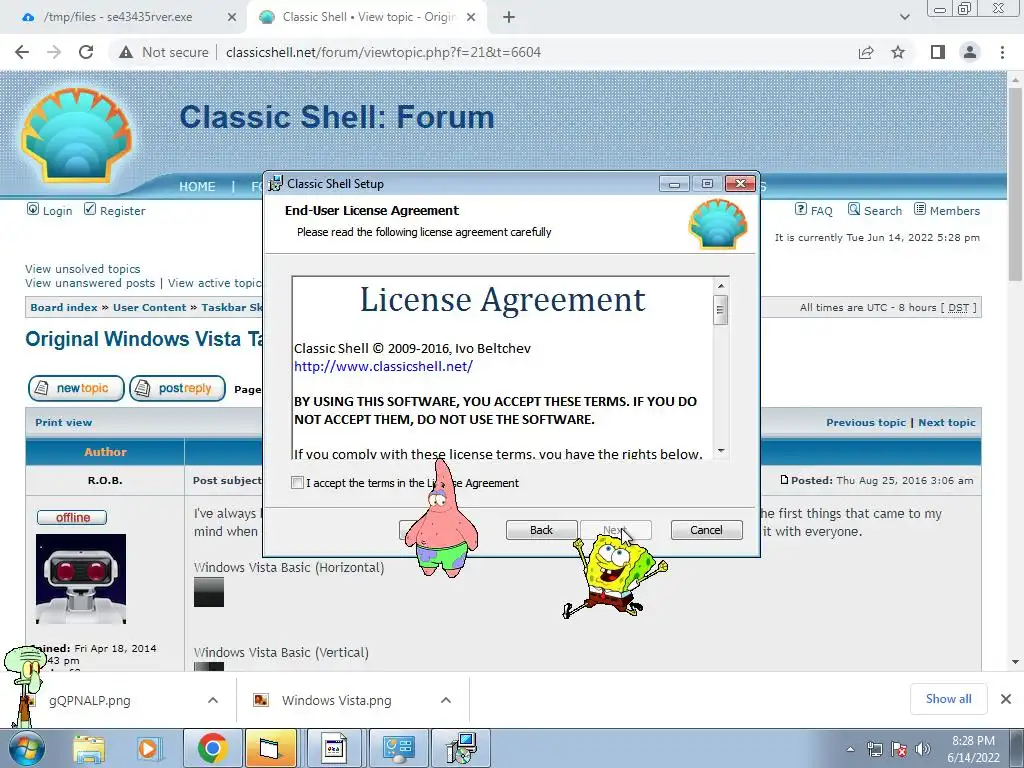Click the Classic Shell forum logo
The image size is (1024, 768).
pos(76,135)
